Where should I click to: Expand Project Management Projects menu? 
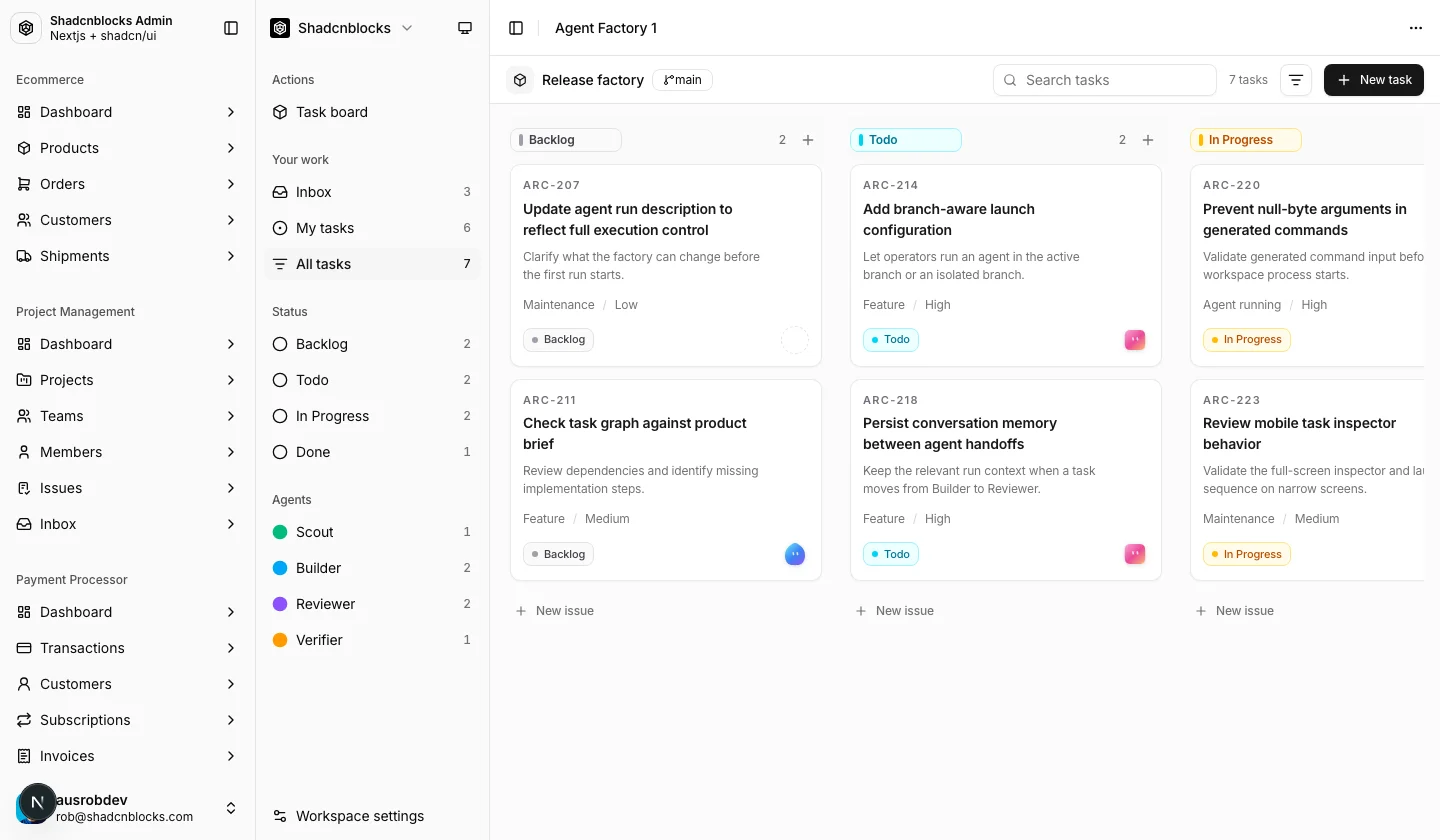[x=127, y=380]
